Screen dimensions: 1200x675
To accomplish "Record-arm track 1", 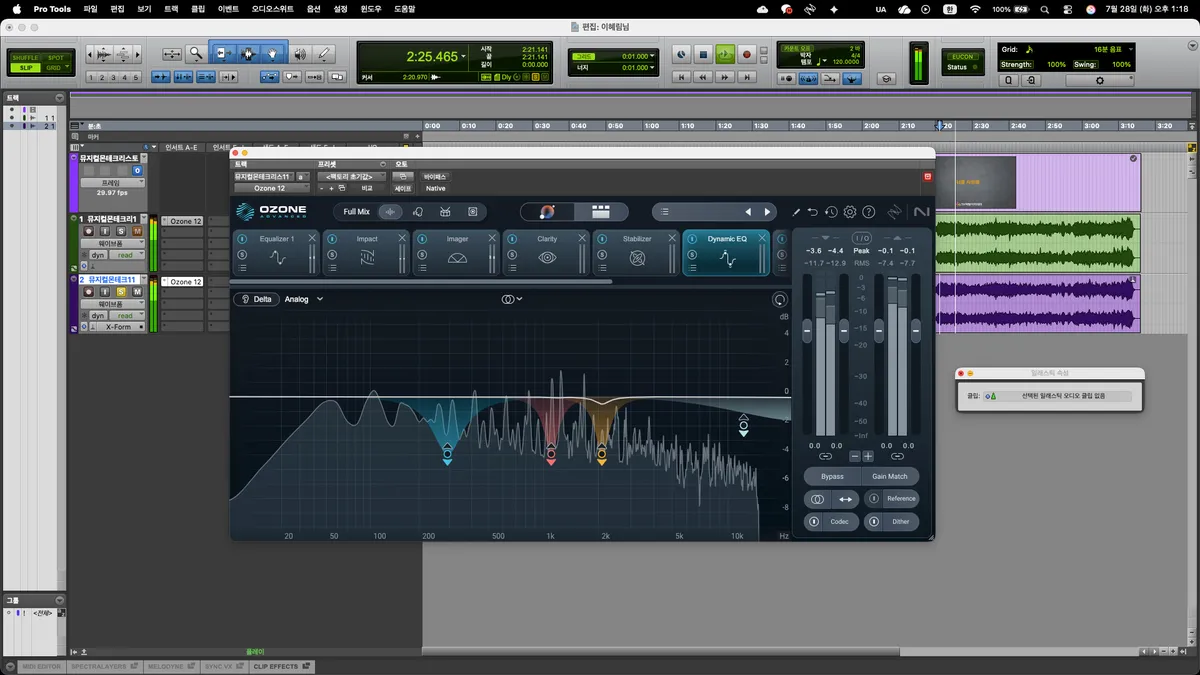I will (90, 232).
